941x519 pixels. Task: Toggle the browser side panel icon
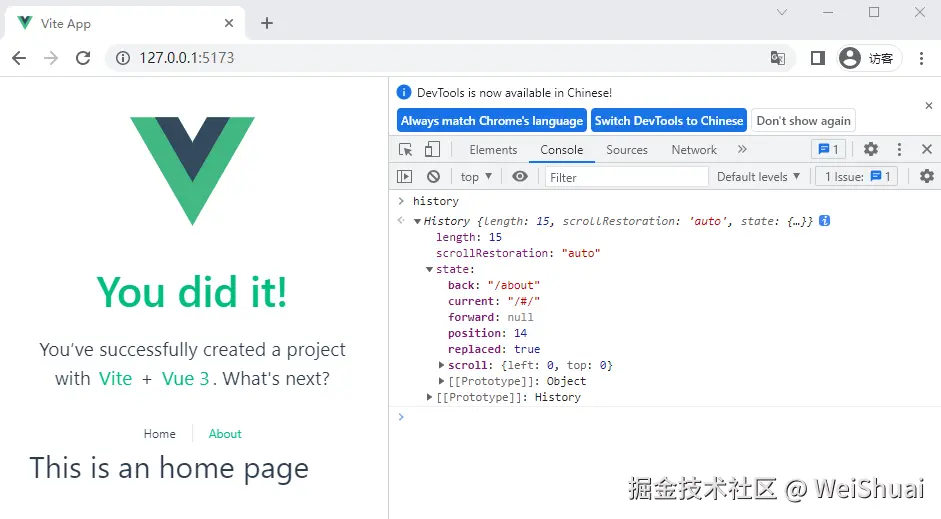click(817, 58)
